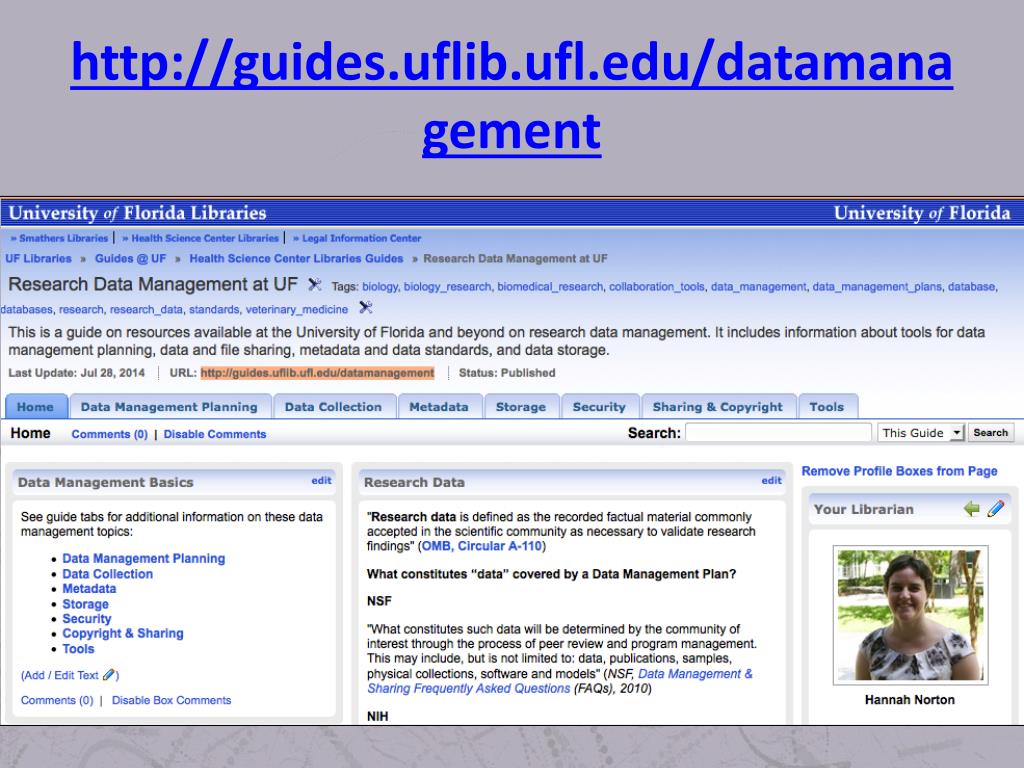Viewport: 1024px width, 768px height.
Task: Click Disable Comments link
Action: (x=215, y=434)
